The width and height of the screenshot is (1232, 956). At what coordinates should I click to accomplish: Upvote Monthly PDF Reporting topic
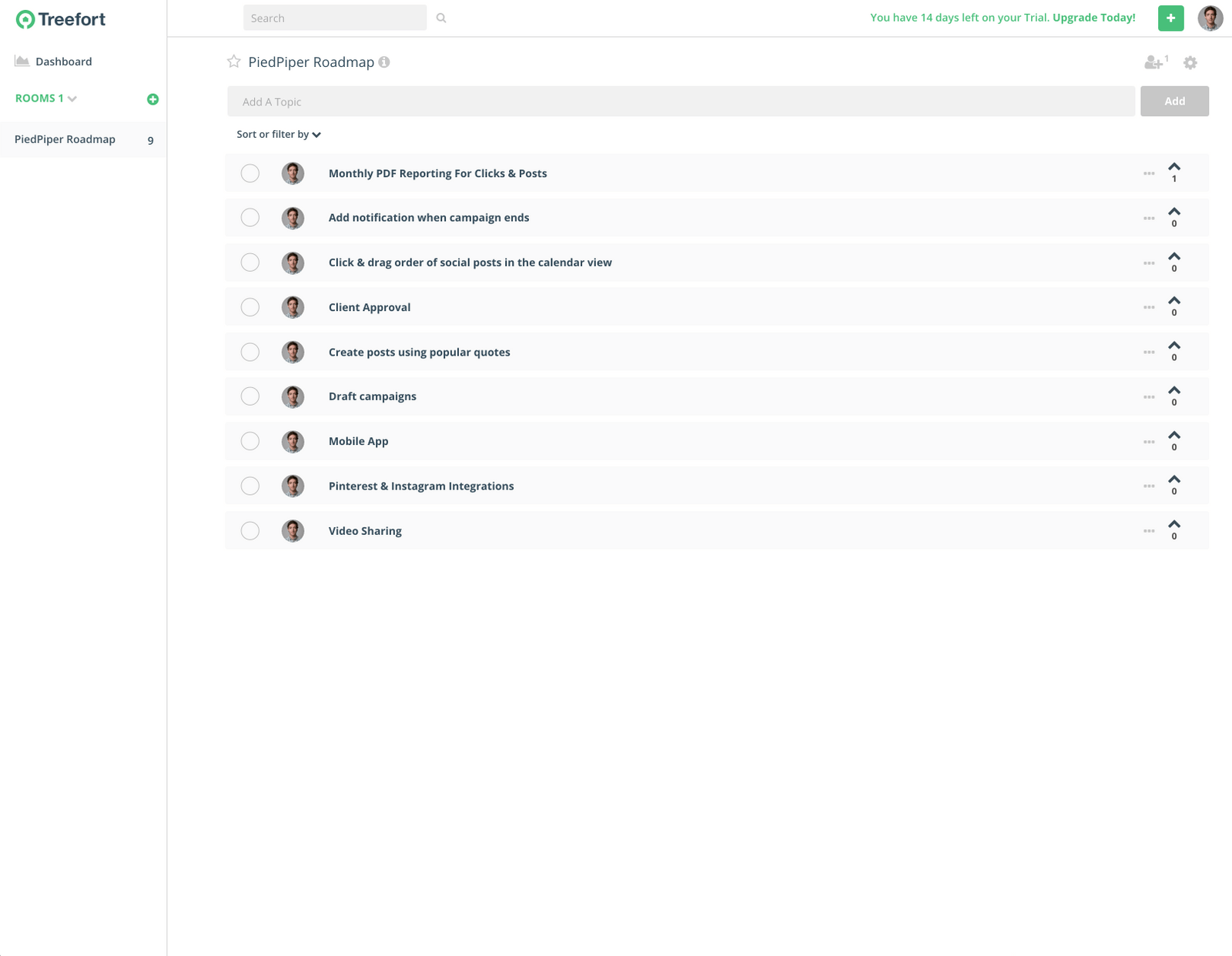[1174, 167]
